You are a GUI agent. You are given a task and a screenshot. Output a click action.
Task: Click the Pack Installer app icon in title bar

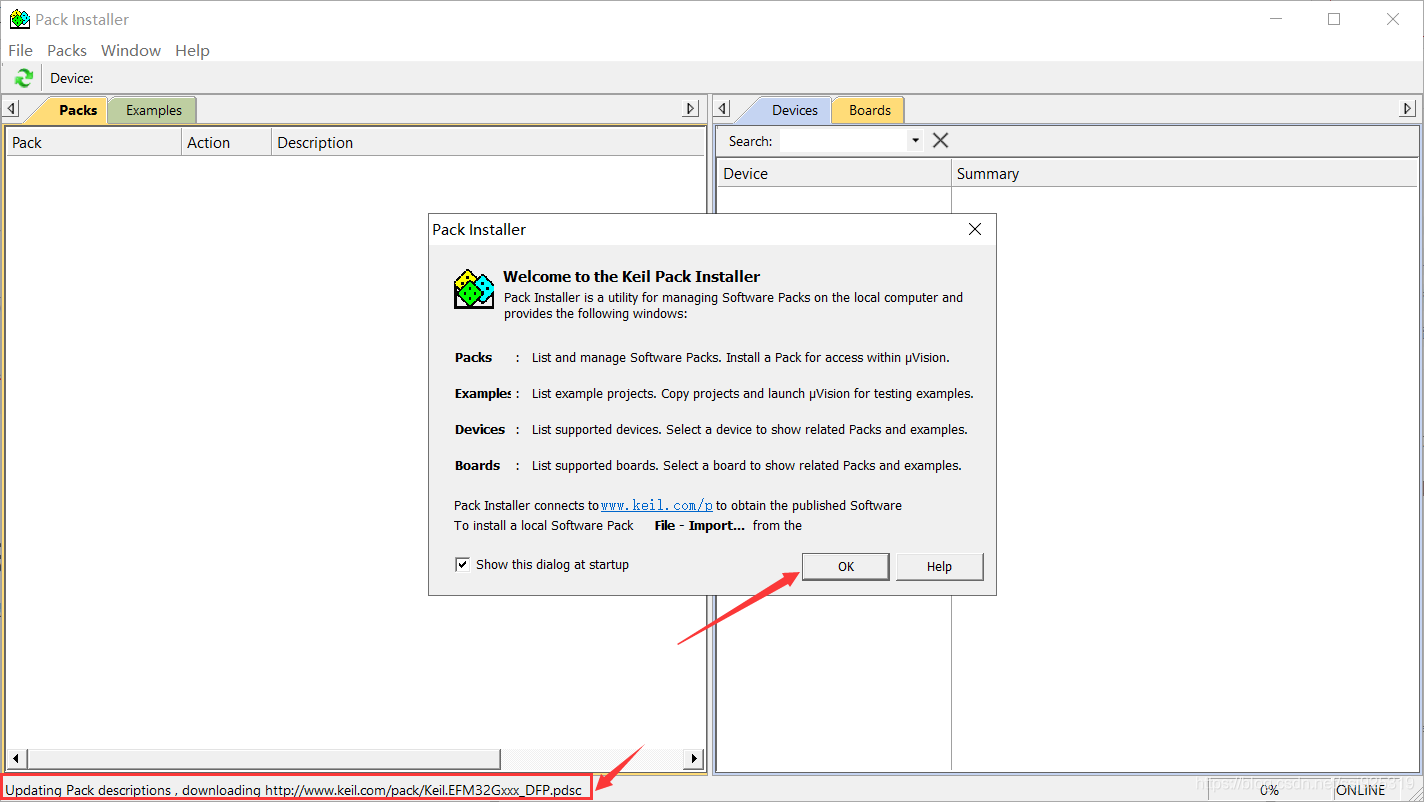tap(19, 19)
